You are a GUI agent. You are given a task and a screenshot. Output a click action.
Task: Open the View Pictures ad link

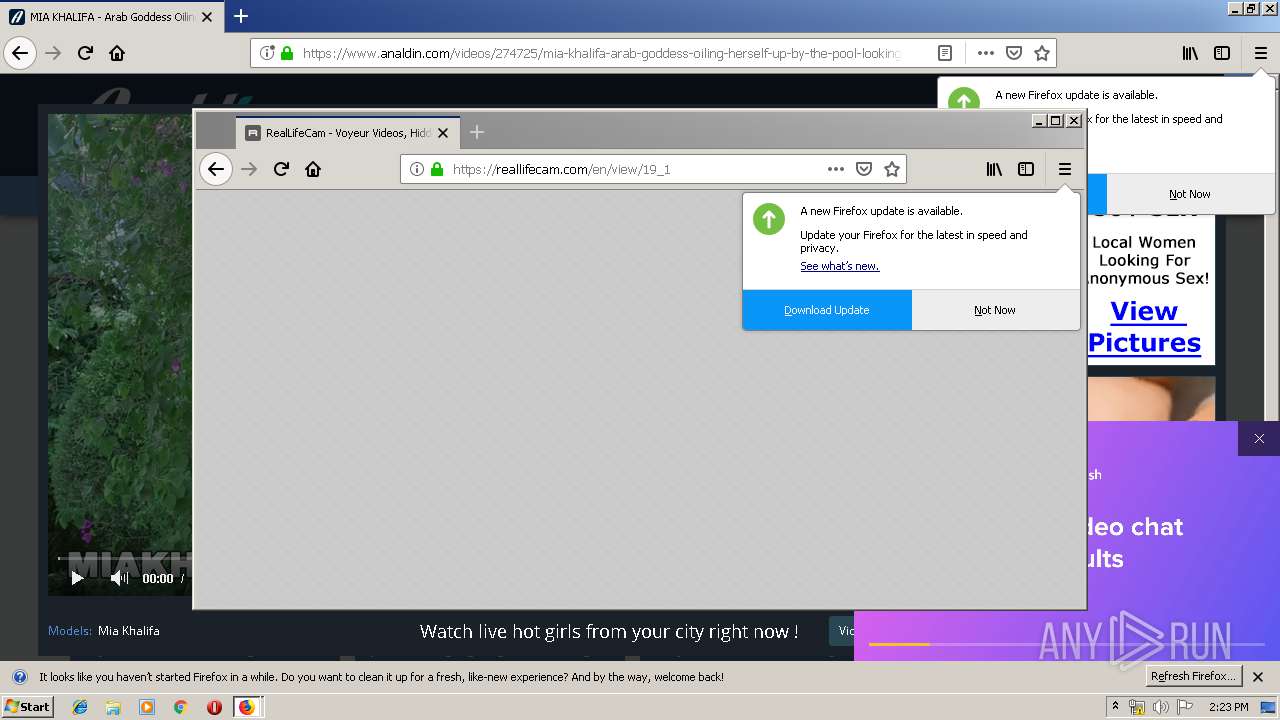[1144, 327]
